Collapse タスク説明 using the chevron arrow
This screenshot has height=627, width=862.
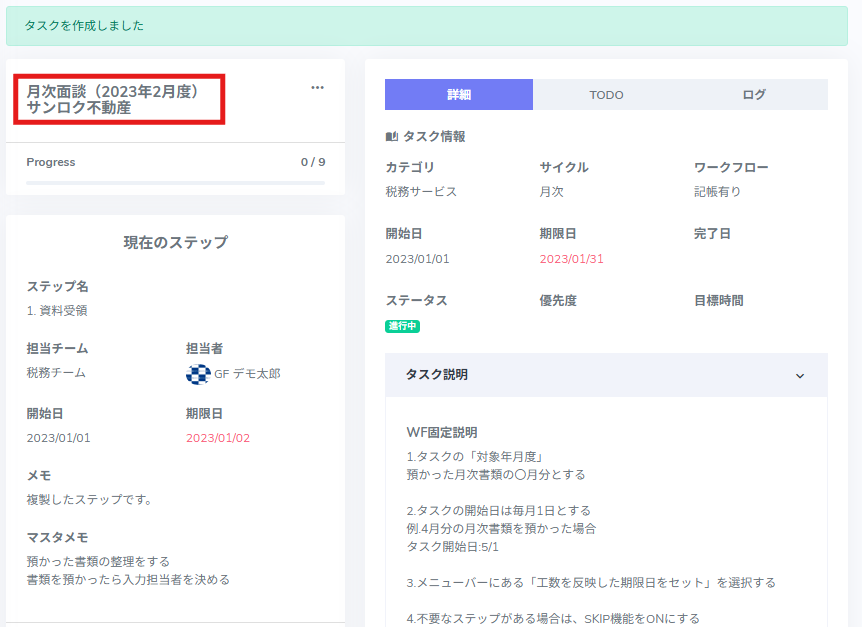(799, 376)
